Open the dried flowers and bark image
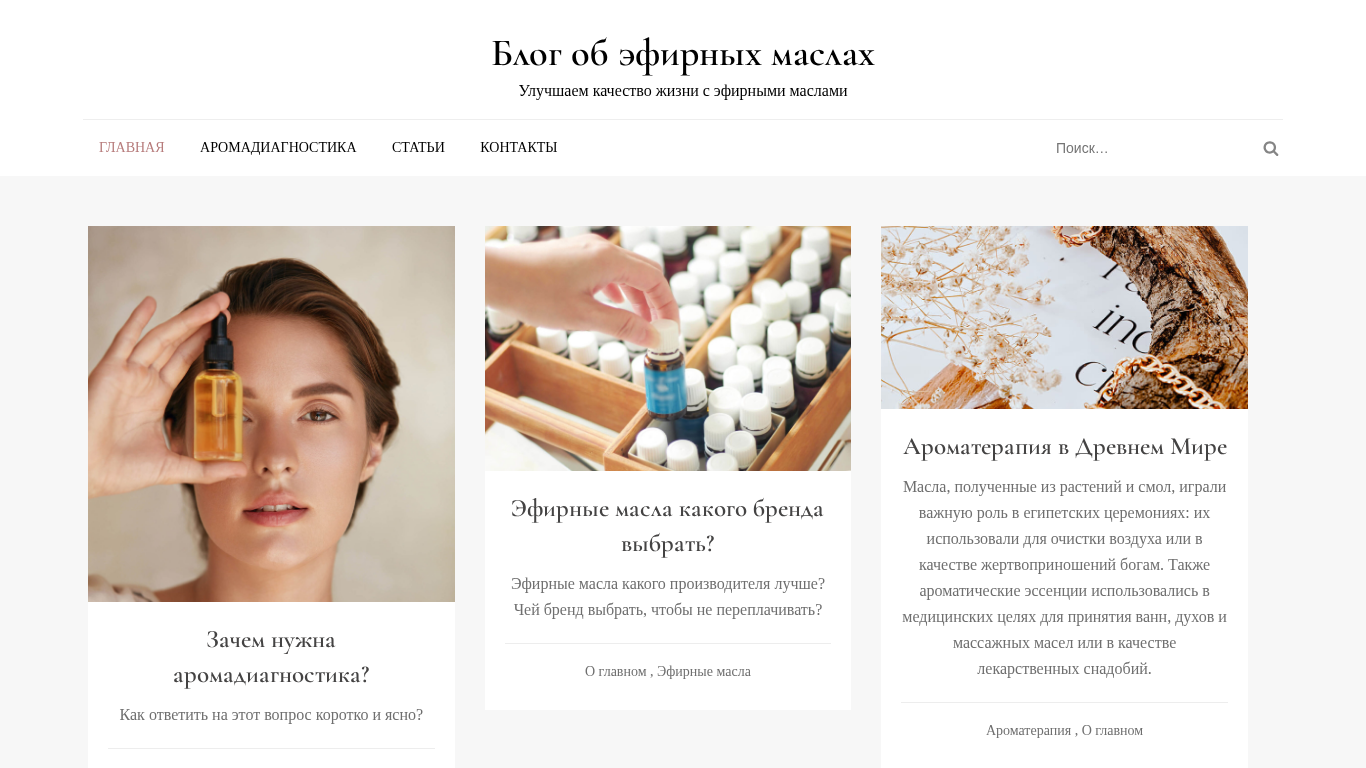The width and height of the screenshot is (1366, 768). (1064, 317)
